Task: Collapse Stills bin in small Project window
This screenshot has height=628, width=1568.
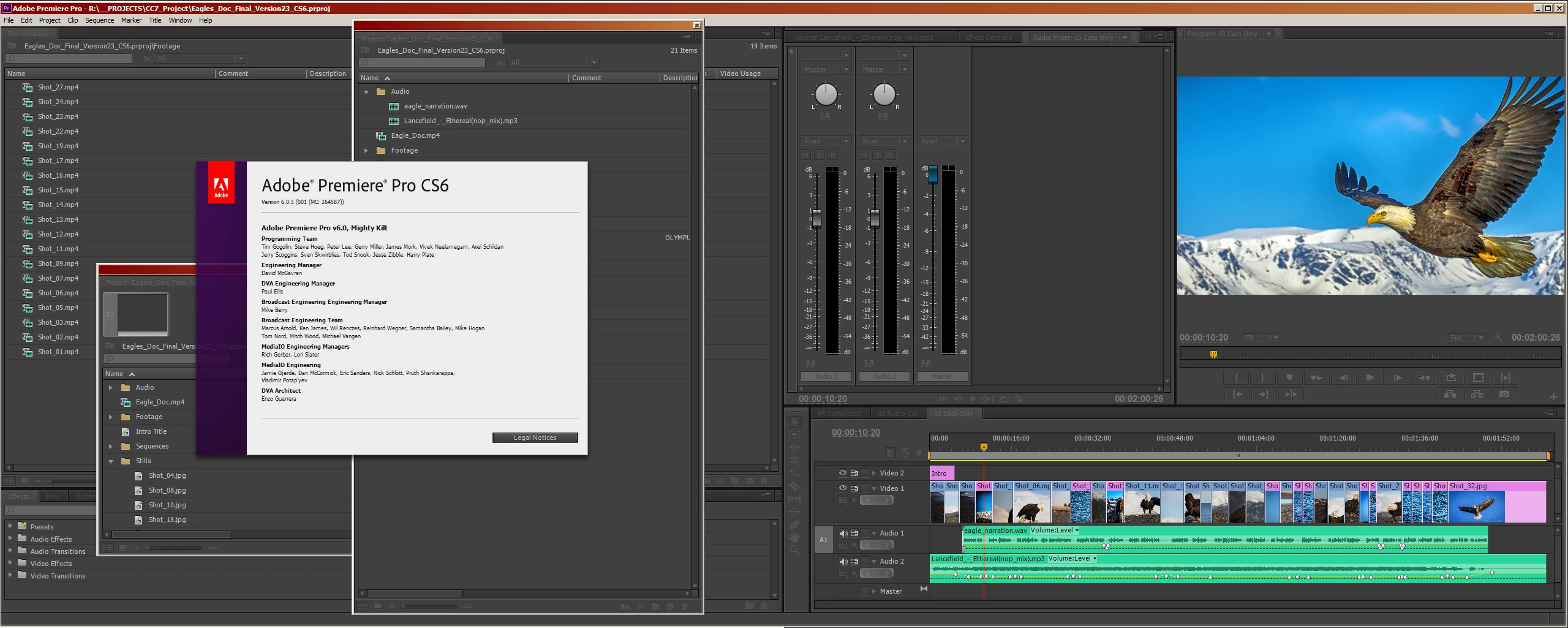Action: (111, 461)
